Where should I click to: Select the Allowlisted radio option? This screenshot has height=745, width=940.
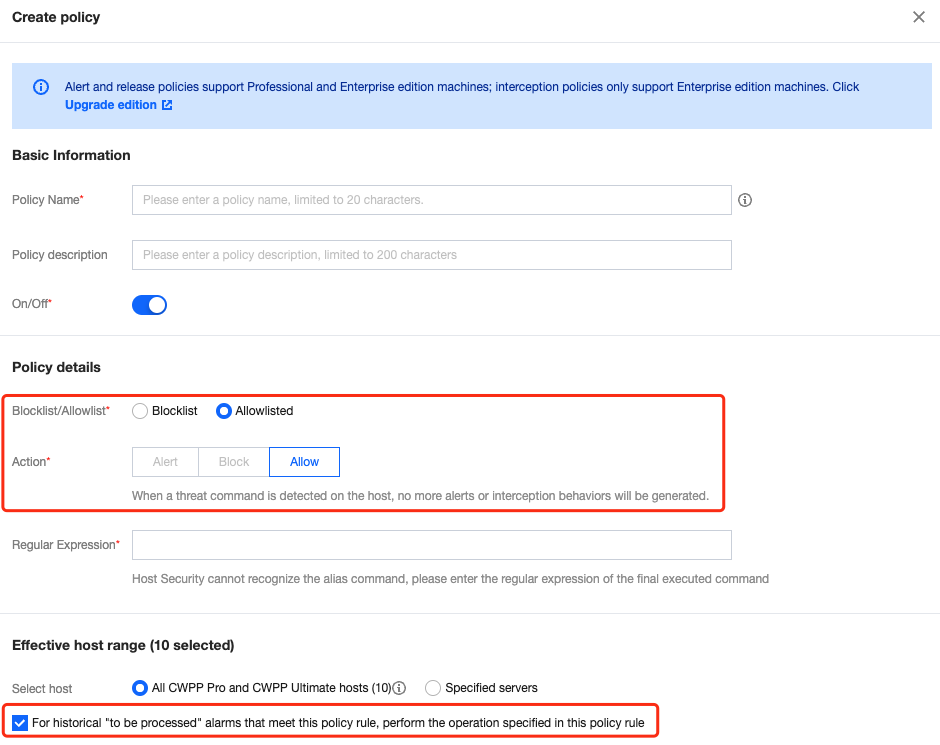pyautogui.click(x=225, y=411)
